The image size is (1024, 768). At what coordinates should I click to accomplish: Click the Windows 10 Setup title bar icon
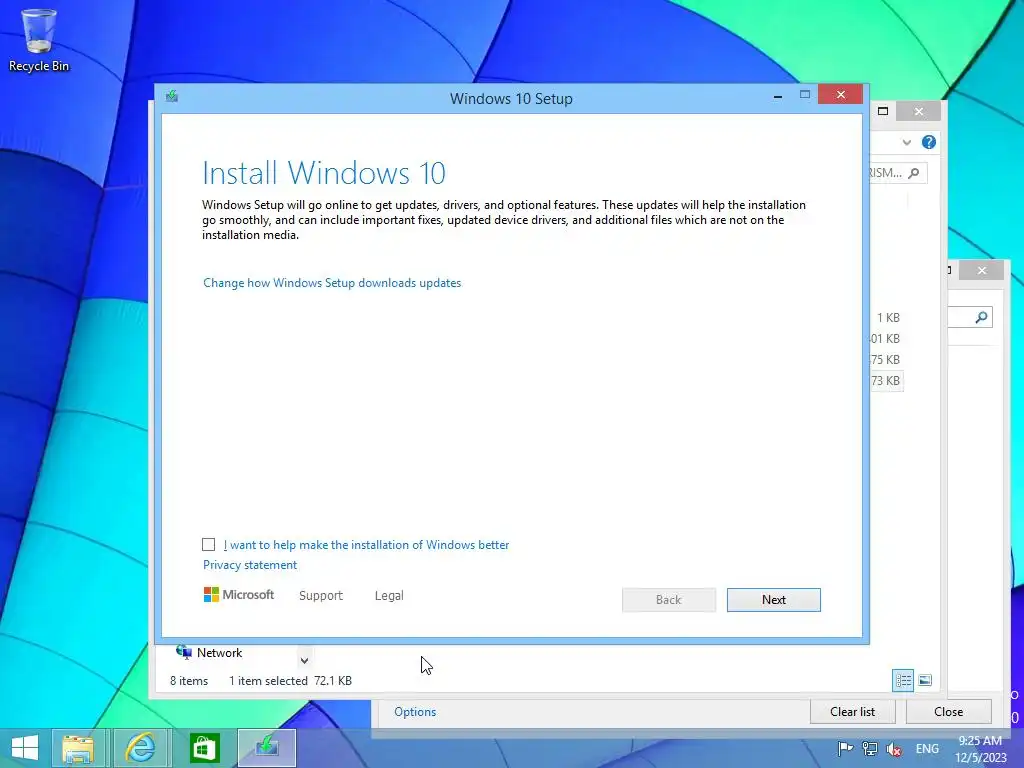tap(172, 97)
